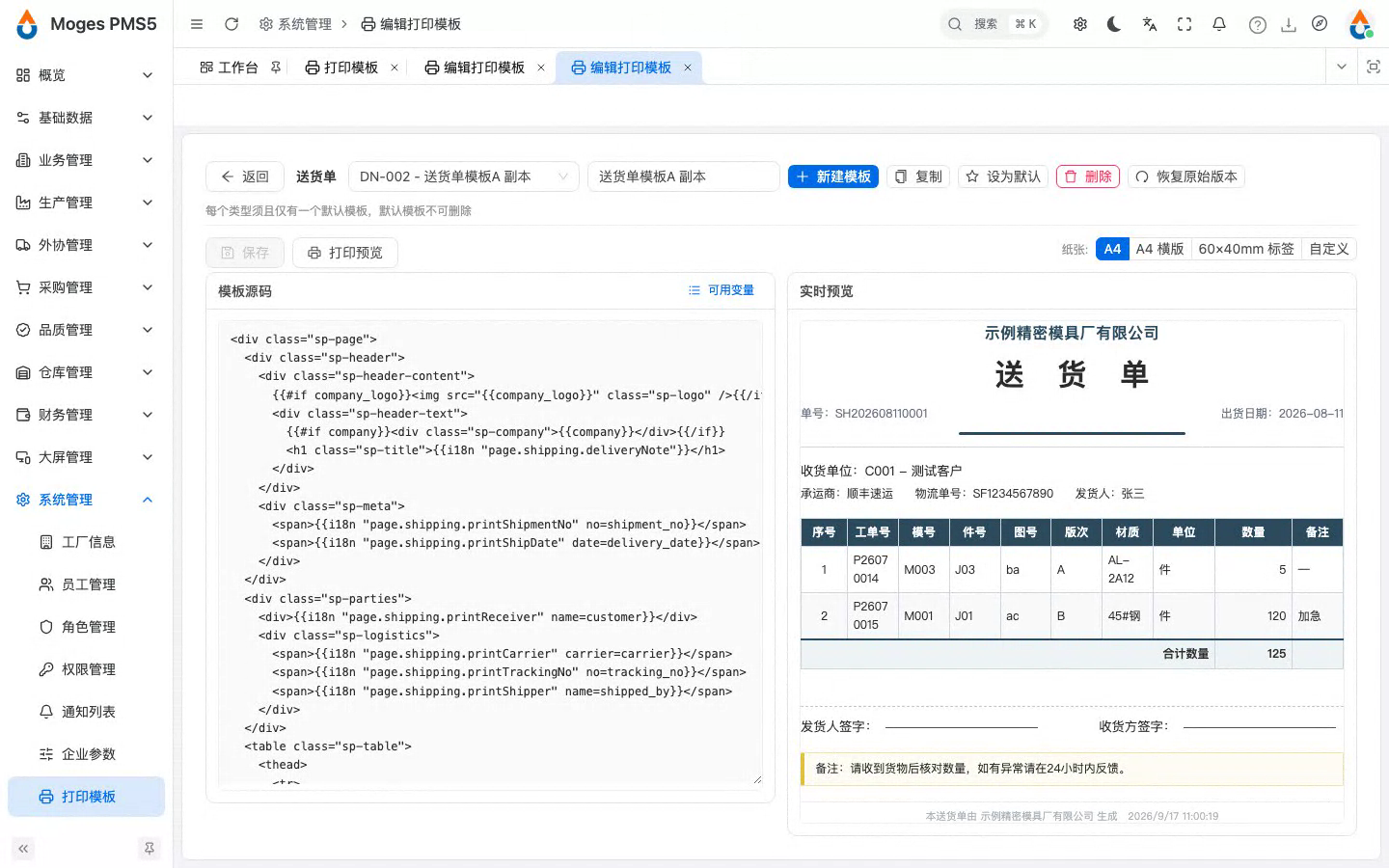
Task: Pin the 工作台 tab
Action: (x=276, y=68)
